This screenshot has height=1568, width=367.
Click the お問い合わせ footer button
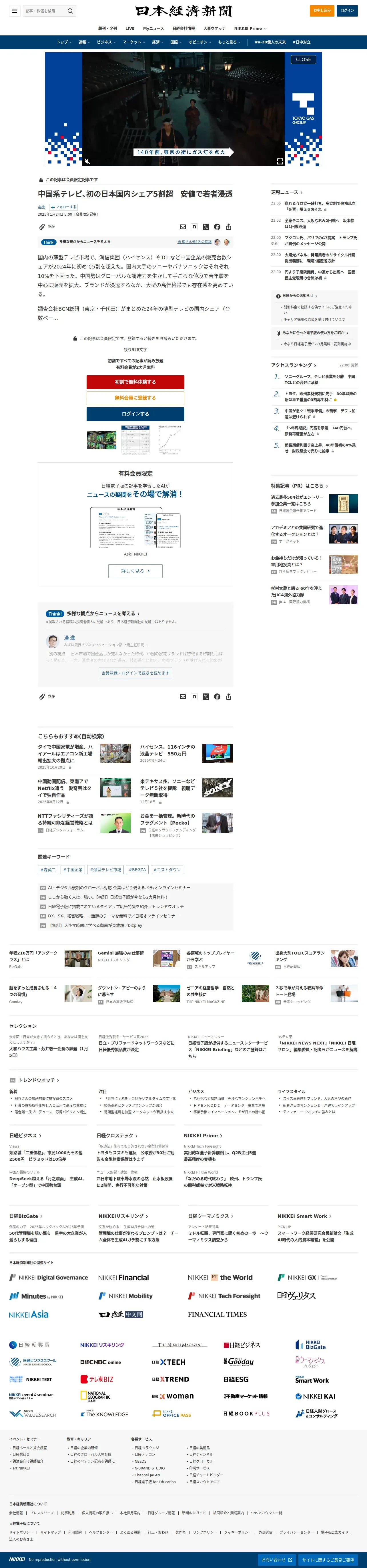(x=276, y=1560)
